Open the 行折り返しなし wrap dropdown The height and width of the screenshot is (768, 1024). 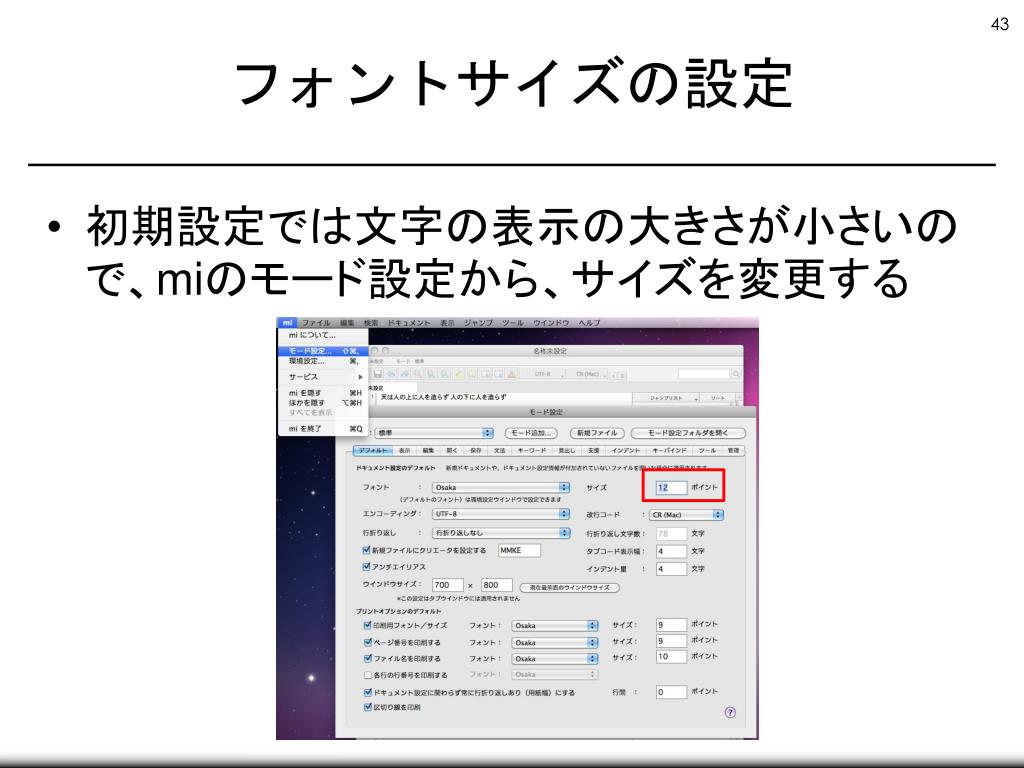(501, 533)
